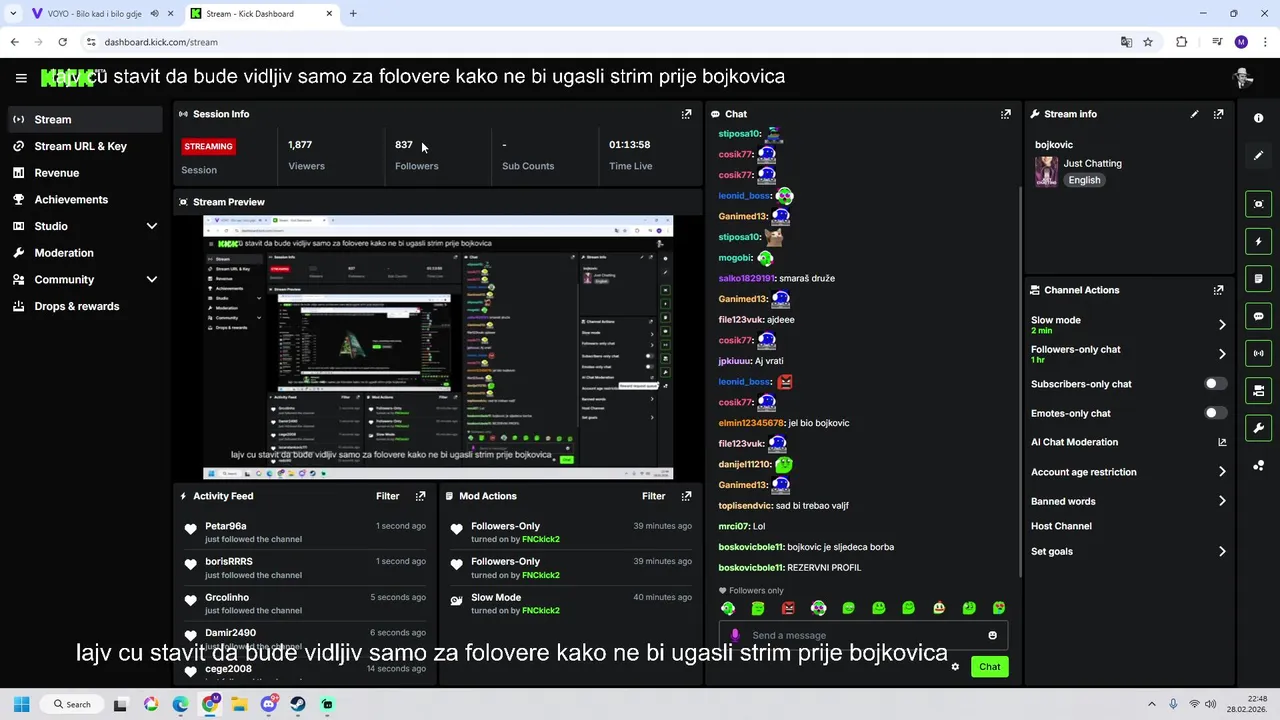The width and height of the screenshot is (1280, 720).
Task: Toggle the broadcast signal widget in right rail
Action: [x=1258, y=353]
